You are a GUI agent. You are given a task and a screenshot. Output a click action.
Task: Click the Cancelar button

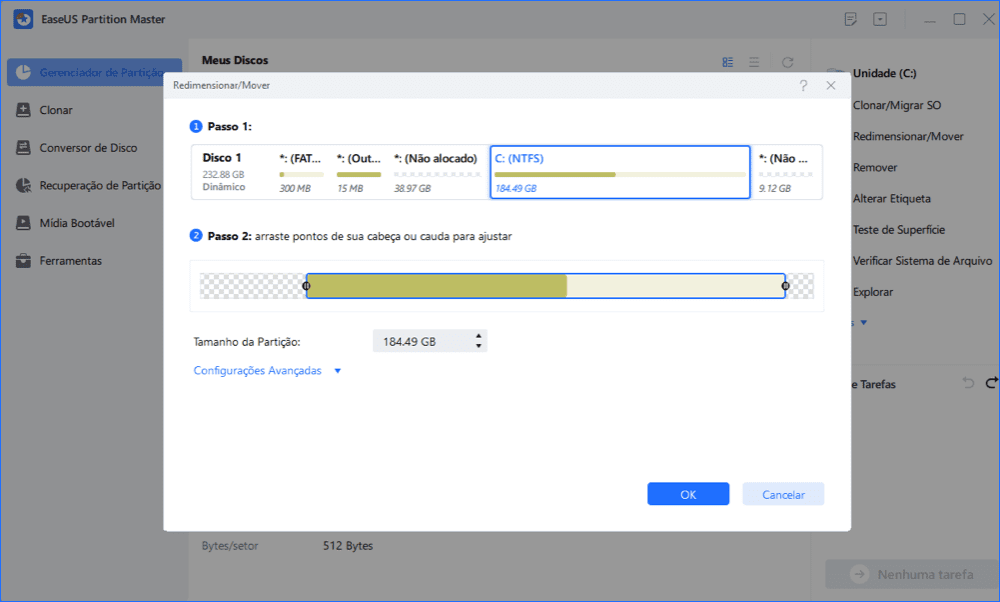tap(783, 494)
